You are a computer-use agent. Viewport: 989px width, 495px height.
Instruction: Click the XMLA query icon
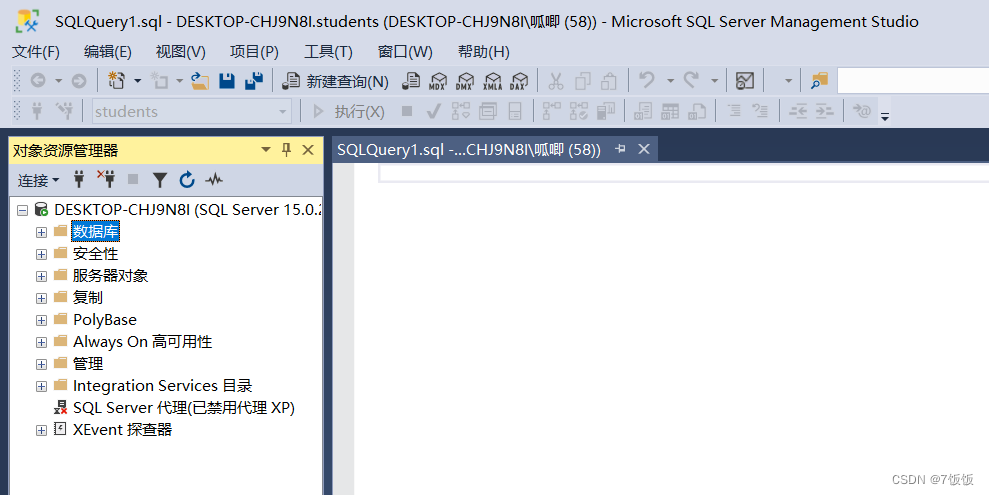(x=492, y=81)
